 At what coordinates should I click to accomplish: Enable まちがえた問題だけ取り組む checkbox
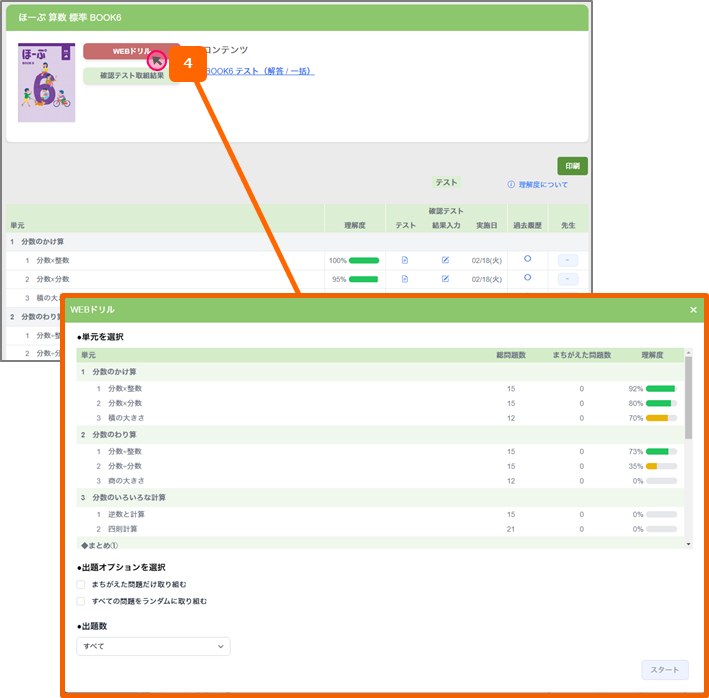point(81,584)
